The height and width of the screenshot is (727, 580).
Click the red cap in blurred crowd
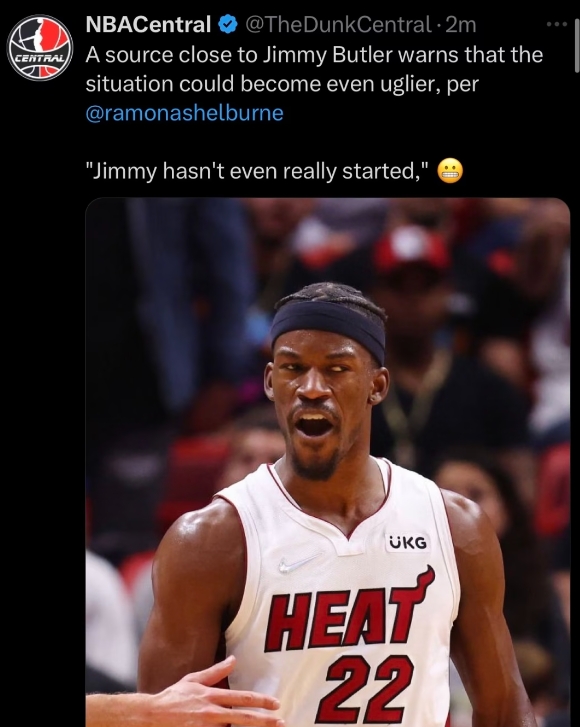coord(411,250)
